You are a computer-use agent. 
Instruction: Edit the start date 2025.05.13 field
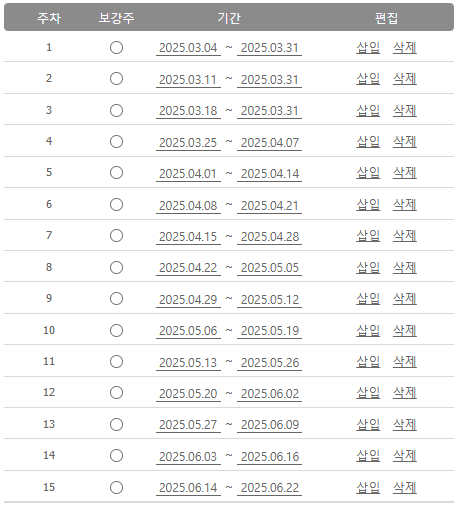188,363
